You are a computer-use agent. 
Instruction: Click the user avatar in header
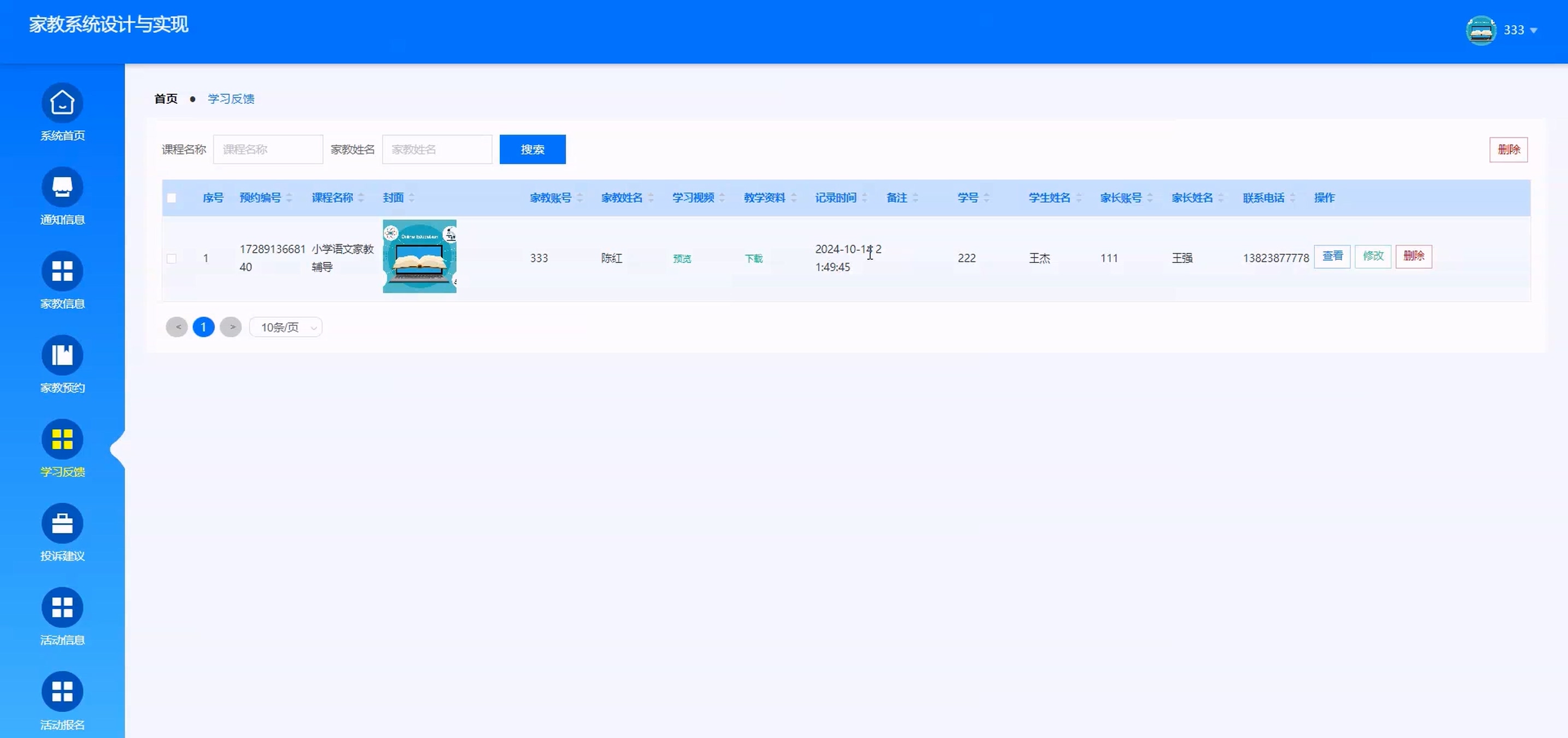point(1481,30)
